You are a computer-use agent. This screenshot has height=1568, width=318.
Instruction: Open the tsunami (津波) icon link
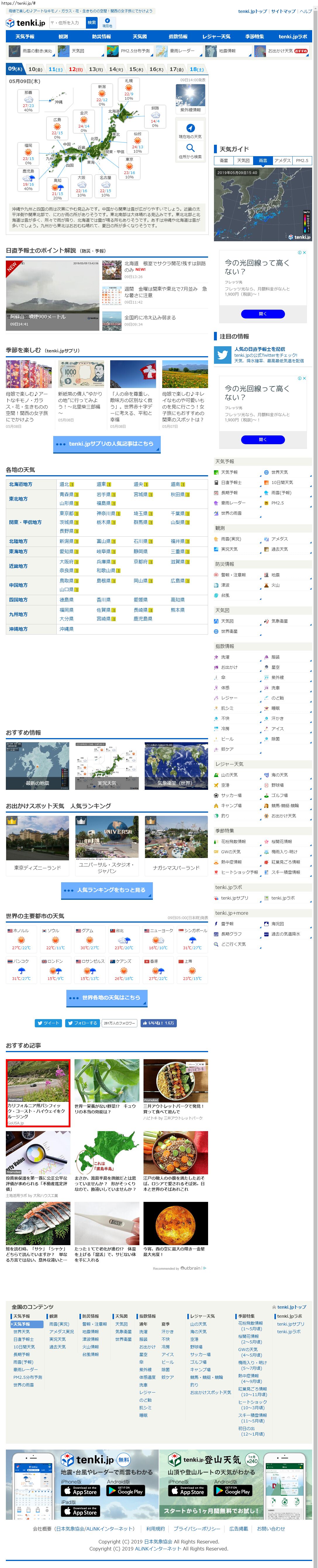[216, 585]
